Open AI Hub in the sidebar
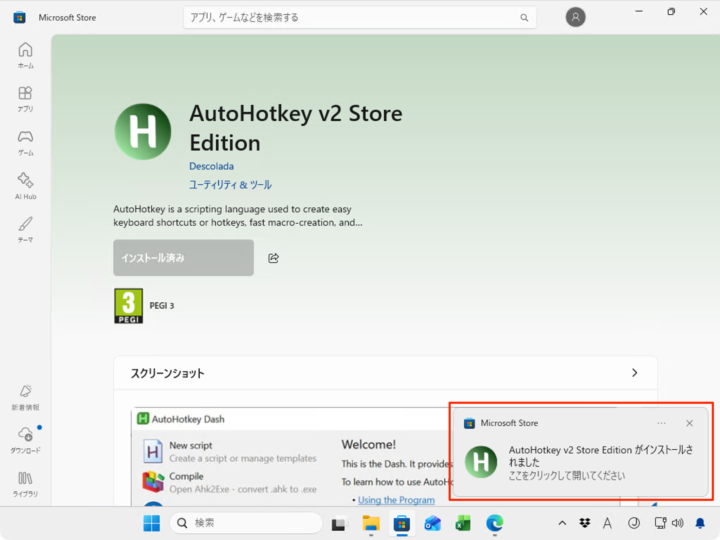The height and width of the screenshot is (540, 720). (x=25, y=185)
